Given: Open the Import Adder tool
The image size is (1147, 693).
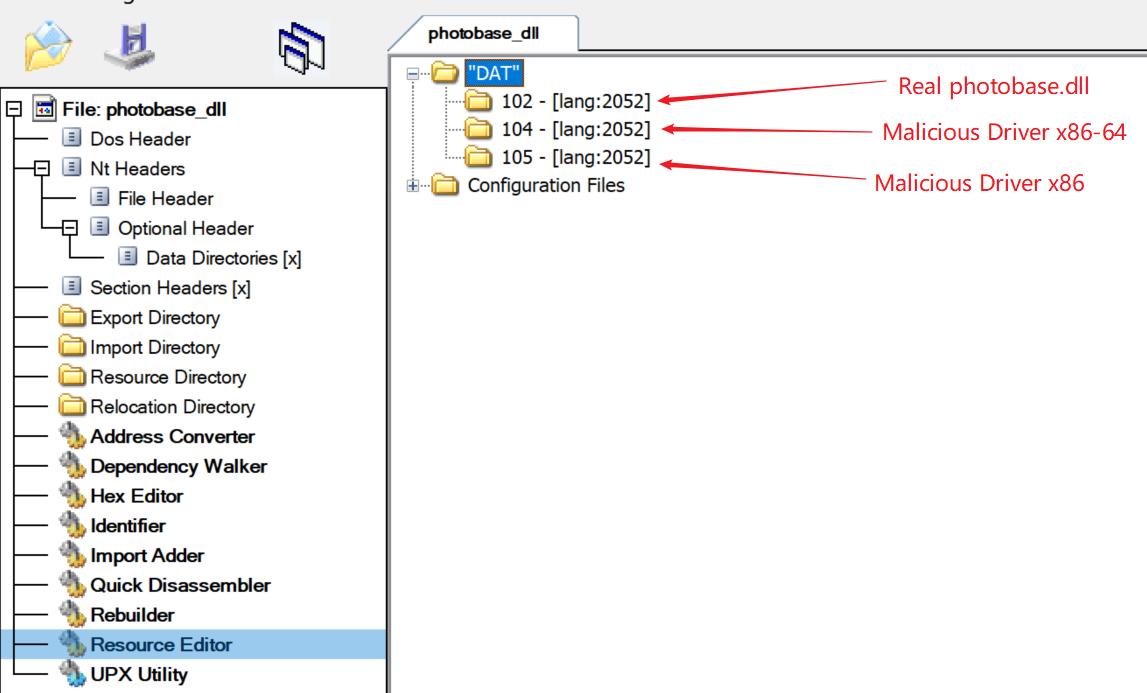Looking at the screenshot, I should [147, 555].
